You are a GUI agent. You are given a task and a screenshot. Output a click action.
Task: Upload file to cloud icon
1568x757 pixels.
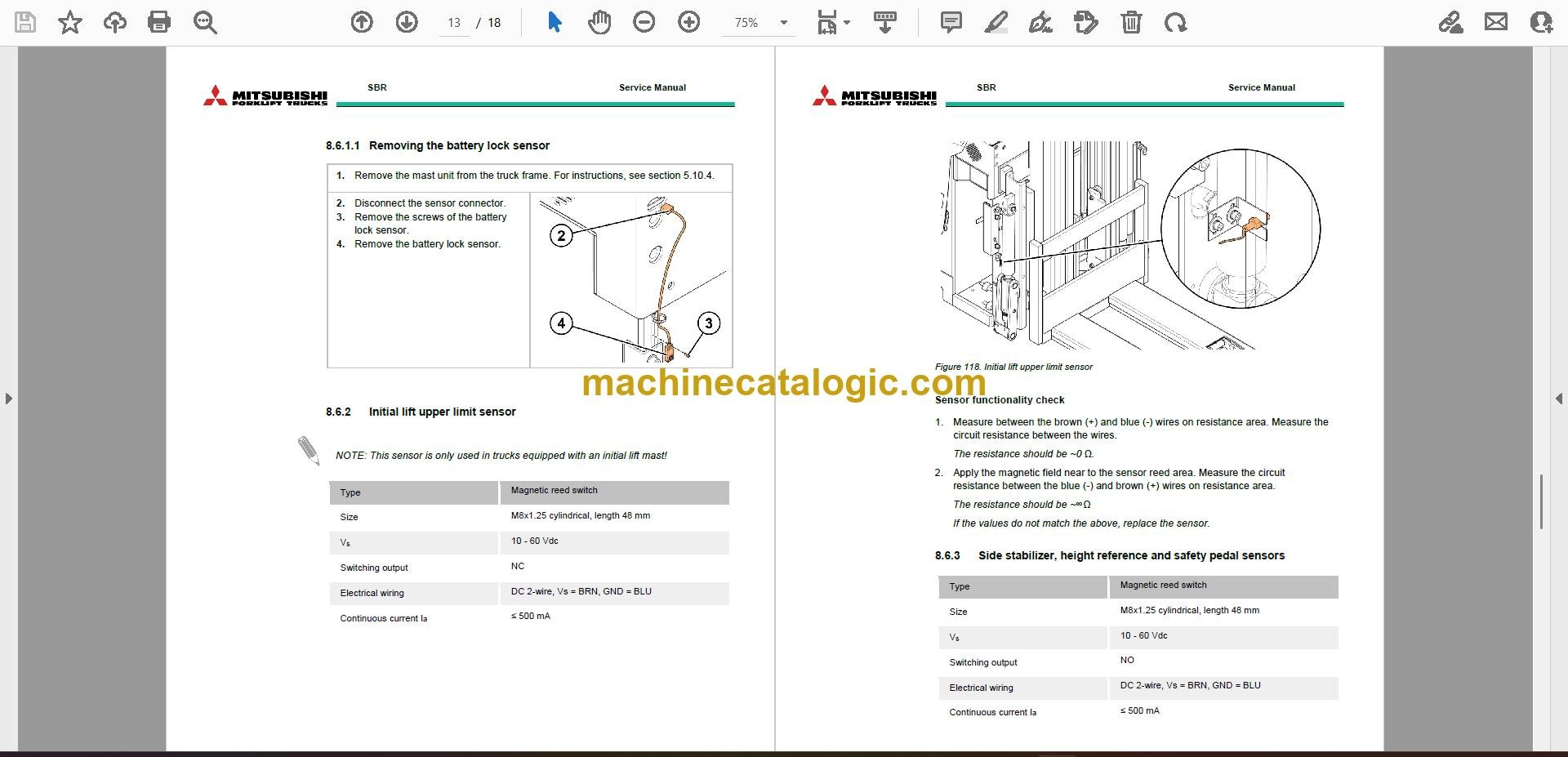point(115,22)
